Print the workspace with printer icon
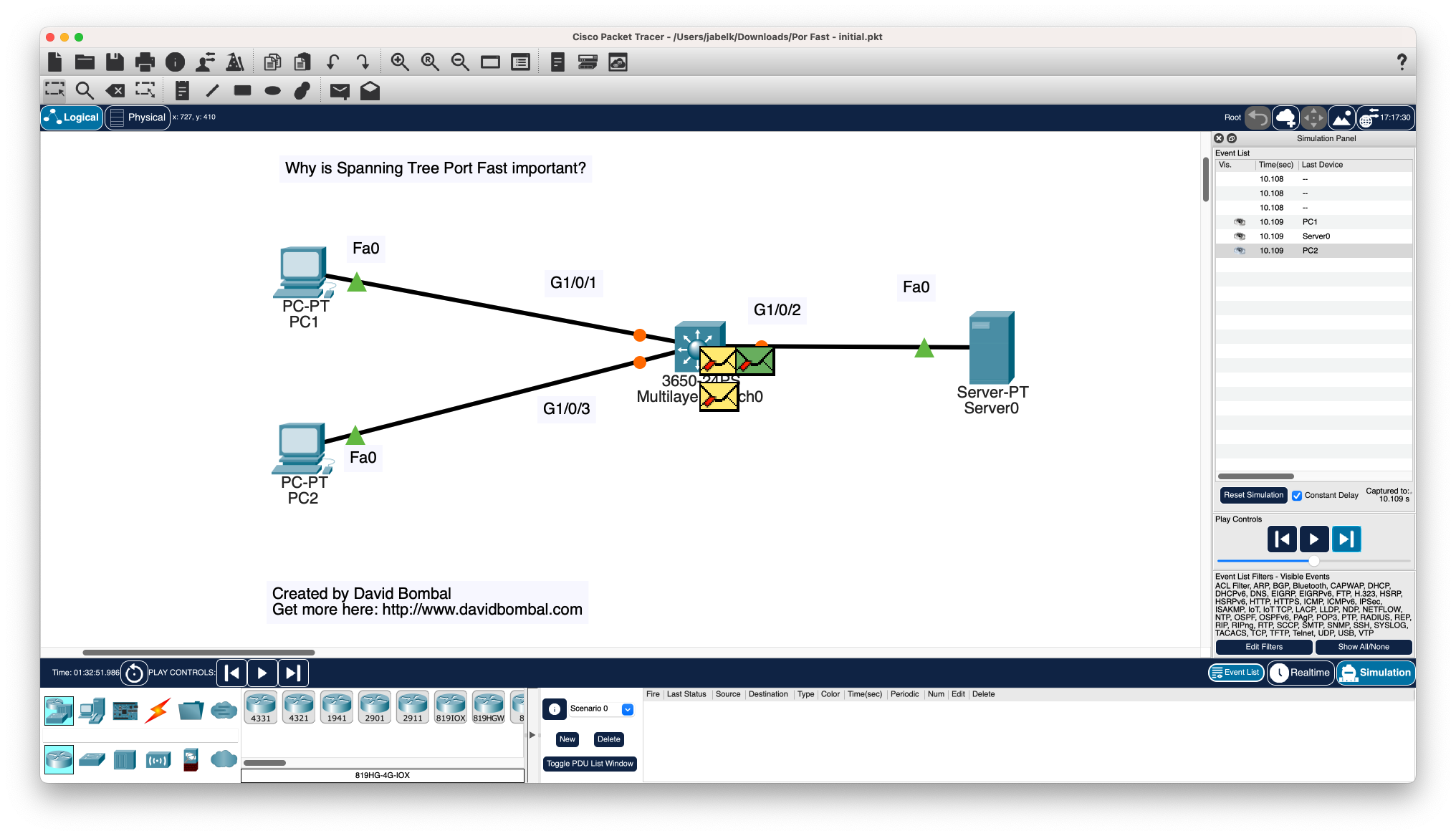The image size is (1456, 836). coord(145,62)
